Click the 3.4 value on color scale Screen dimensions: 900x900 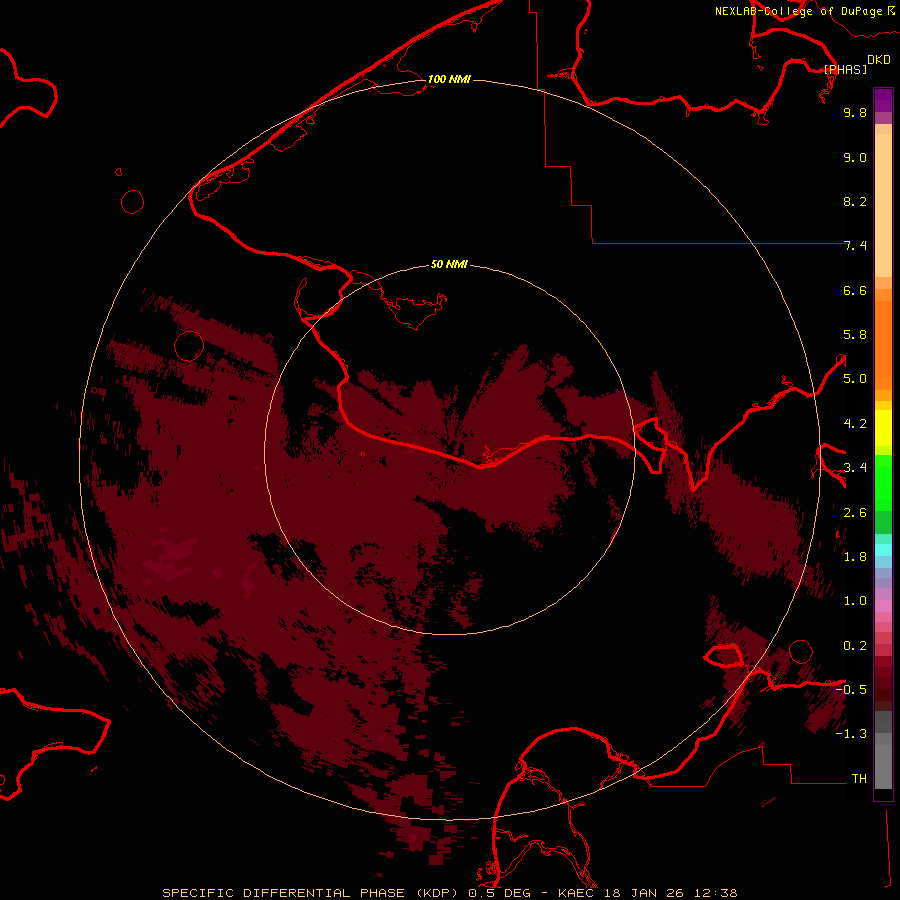click(x=855, y=468)
